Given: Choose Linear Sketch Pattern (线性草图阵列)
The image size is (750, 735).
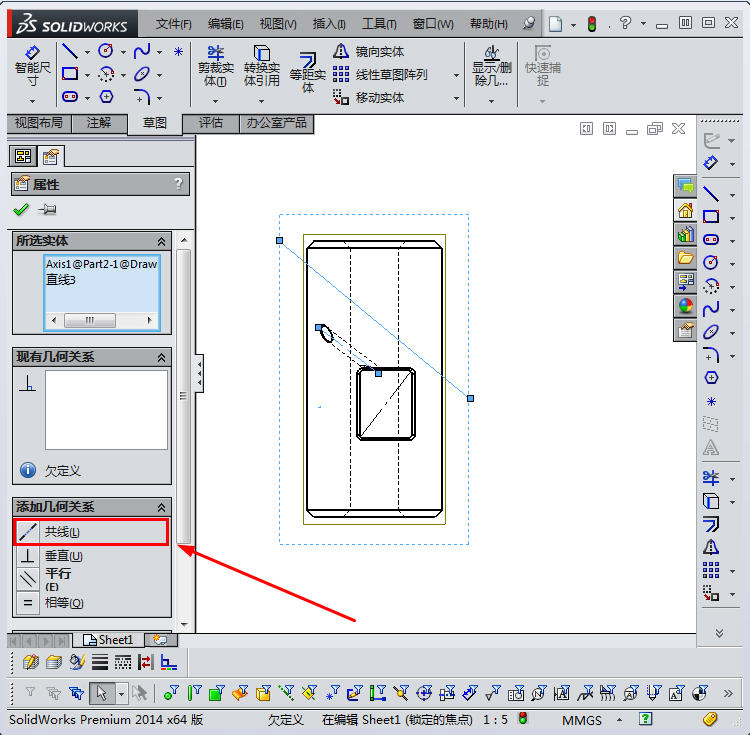Looking at the screenshot, I should point(380,74).
